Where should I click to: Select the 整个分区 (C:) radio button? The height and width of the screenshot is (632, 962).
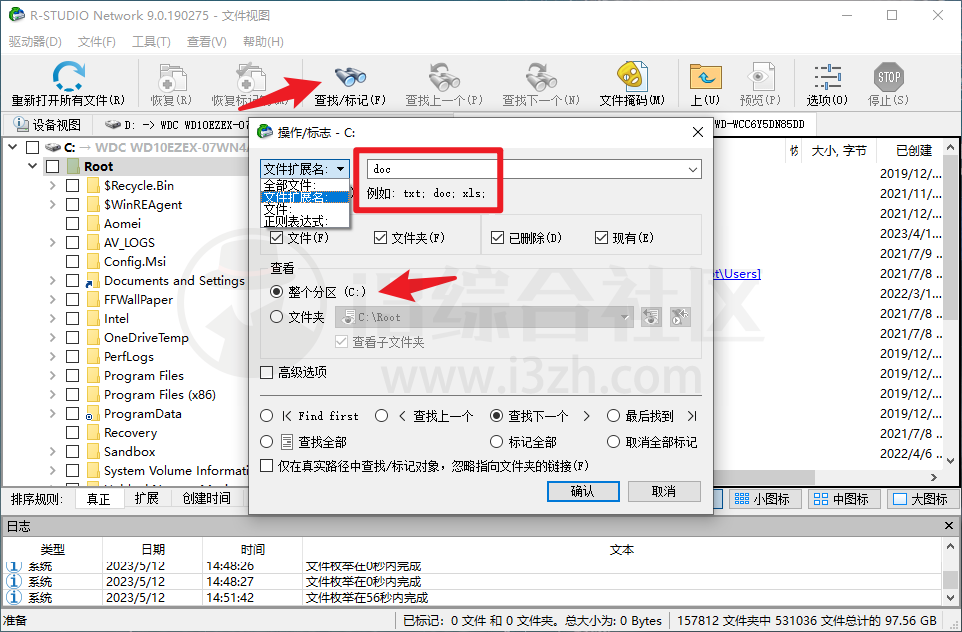coord(277,292)
